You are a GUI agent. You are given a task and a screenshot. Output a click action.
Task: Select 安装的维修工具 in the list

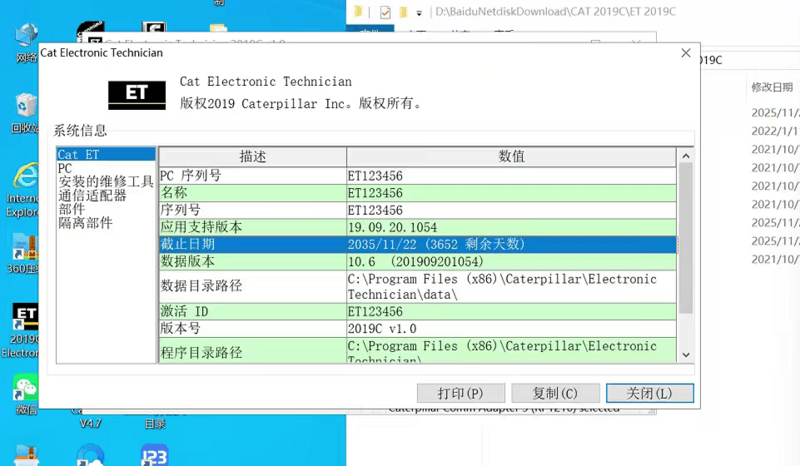coord(105,182)
